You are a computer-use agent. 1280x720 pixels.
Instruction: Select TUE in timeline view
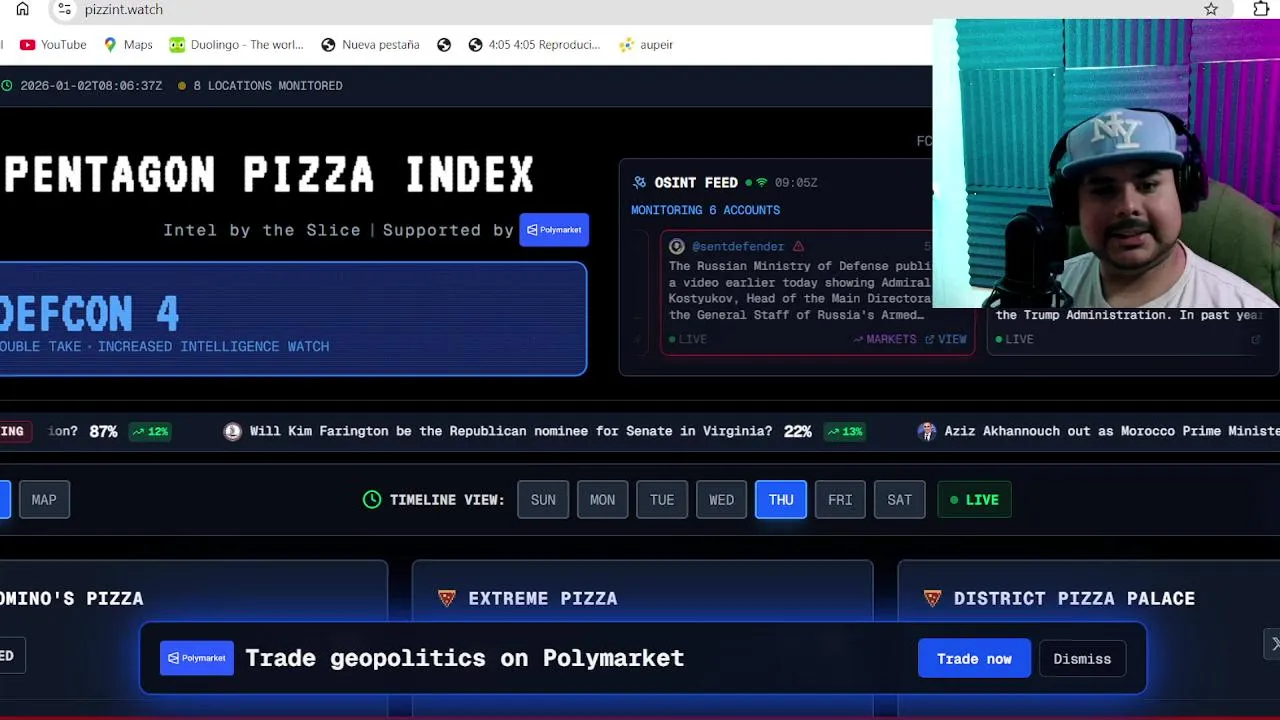tap(662, 500)
